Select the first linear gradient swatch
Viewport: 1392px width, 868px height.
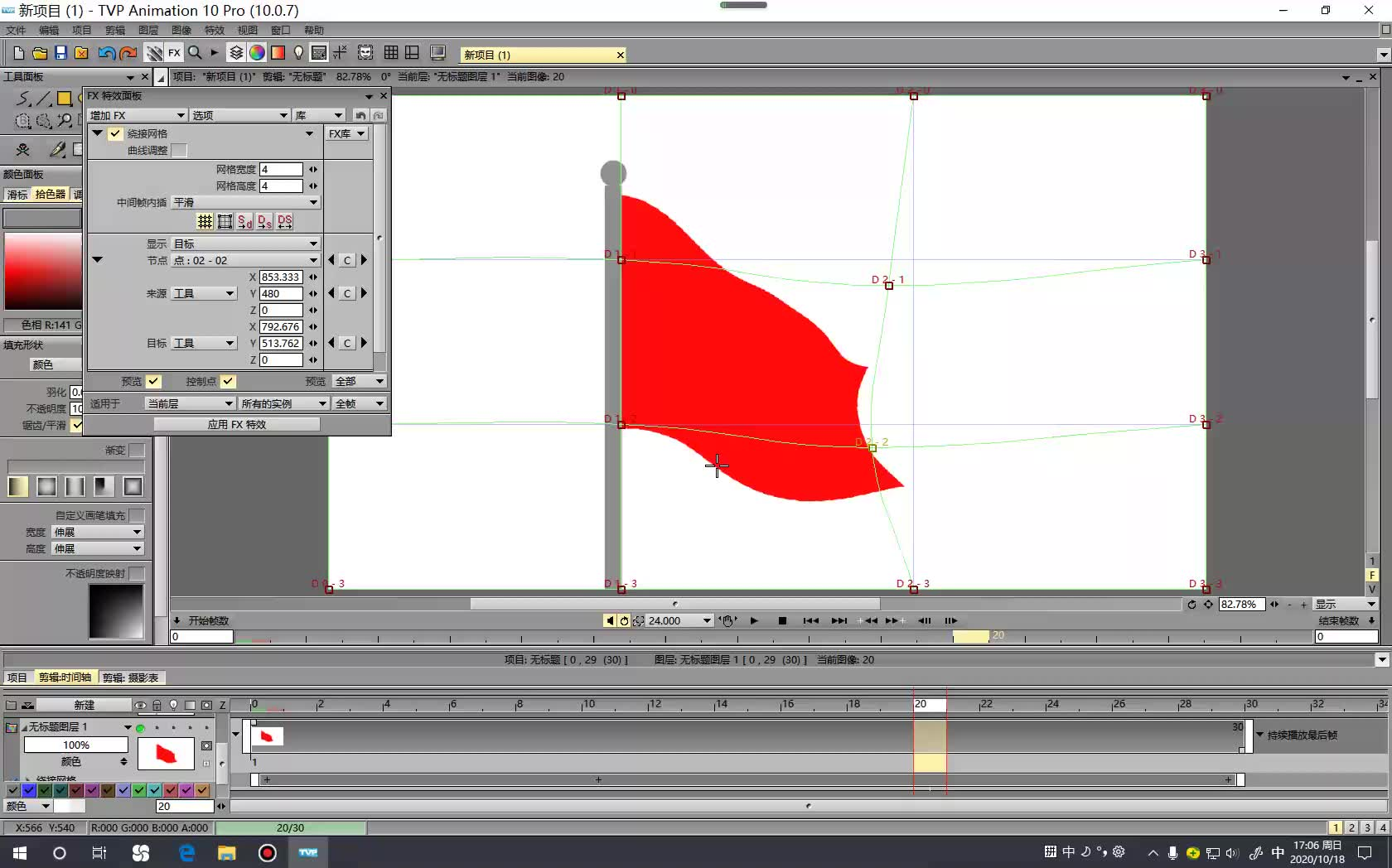[18, 486]
